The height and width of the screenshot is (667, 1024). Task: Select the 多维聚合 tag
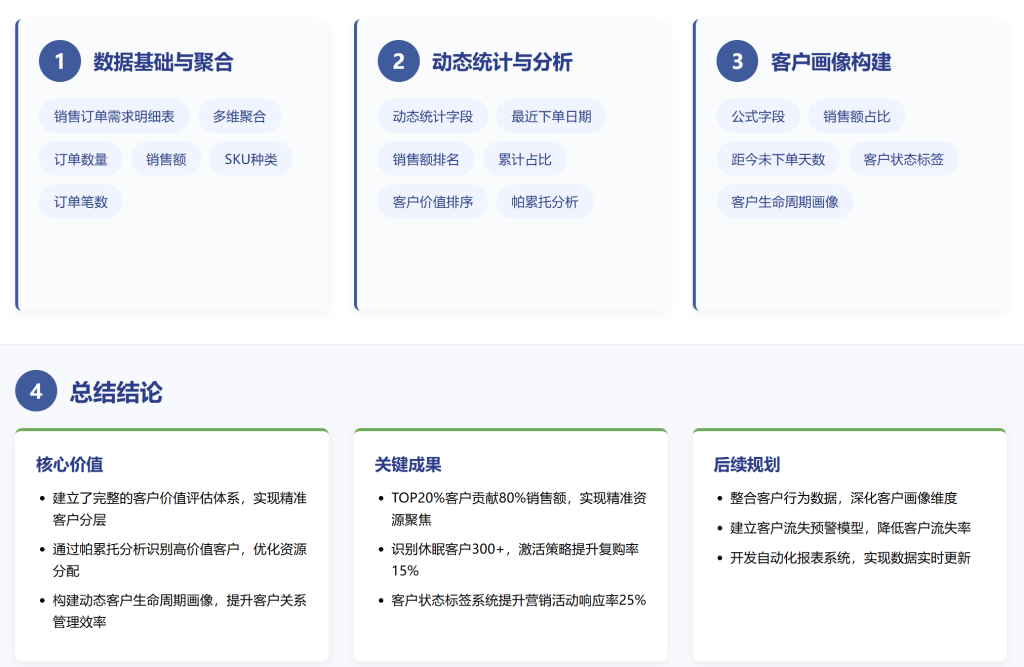[240, 116]
